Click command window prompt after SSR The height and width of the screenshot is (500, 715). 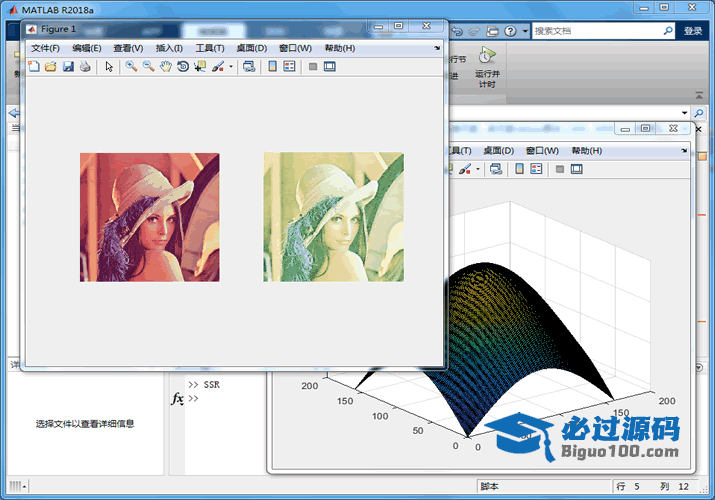(193, 398)
